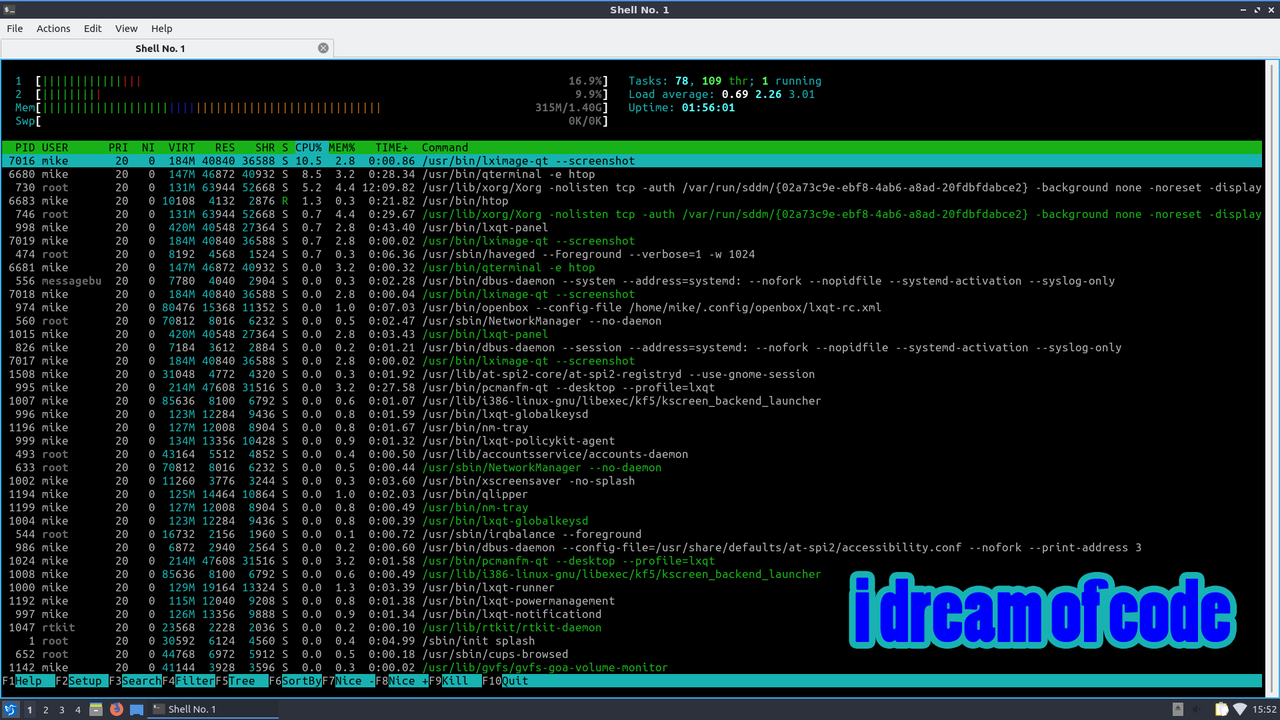Click the removable media eject tray icon
The width and height of the screenshot is (1280, 720).
(1176, 709)
